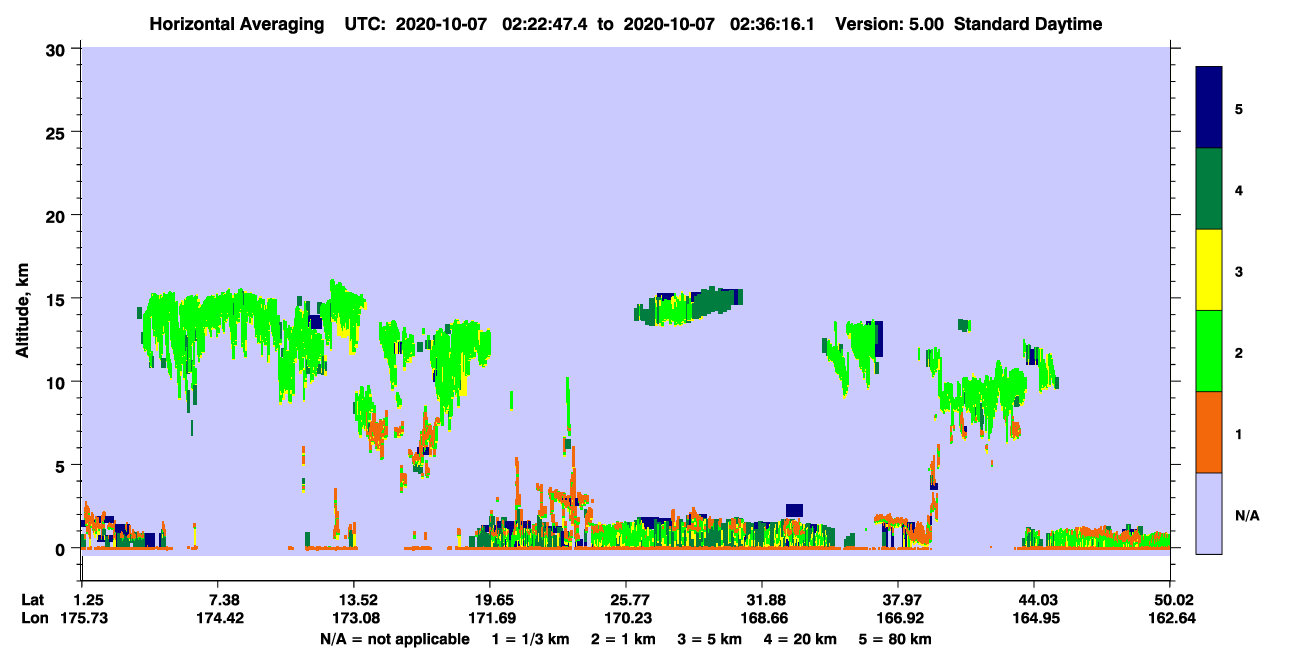
Task: Click the '3 = 5 km' legend note
Action: (710, 638)
